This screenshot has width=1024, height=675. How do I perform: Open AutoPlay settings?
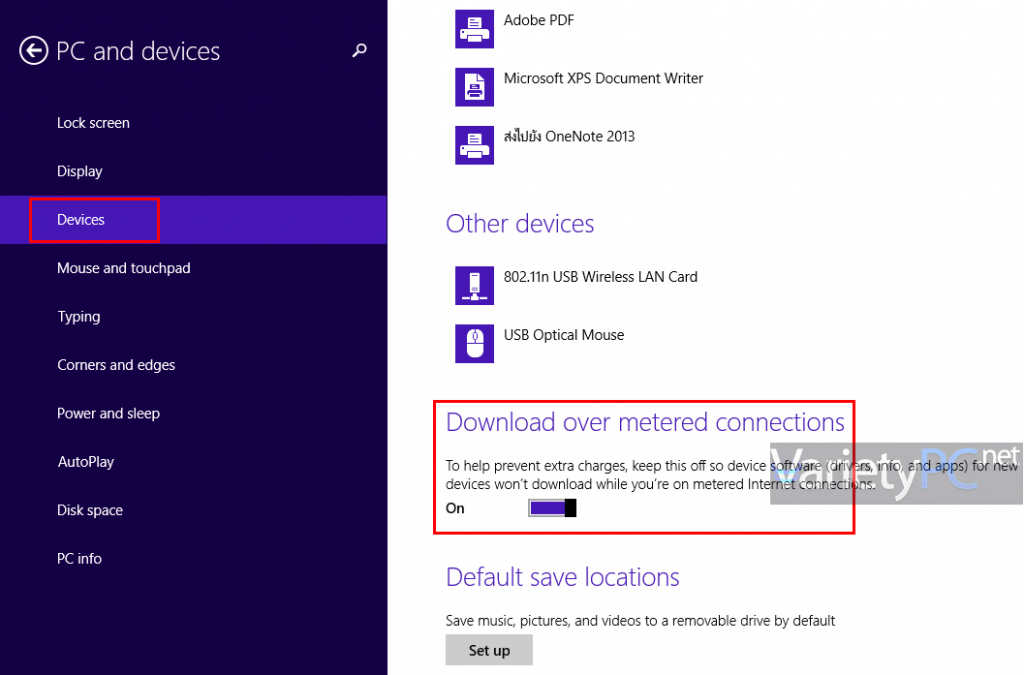(86, 461)
